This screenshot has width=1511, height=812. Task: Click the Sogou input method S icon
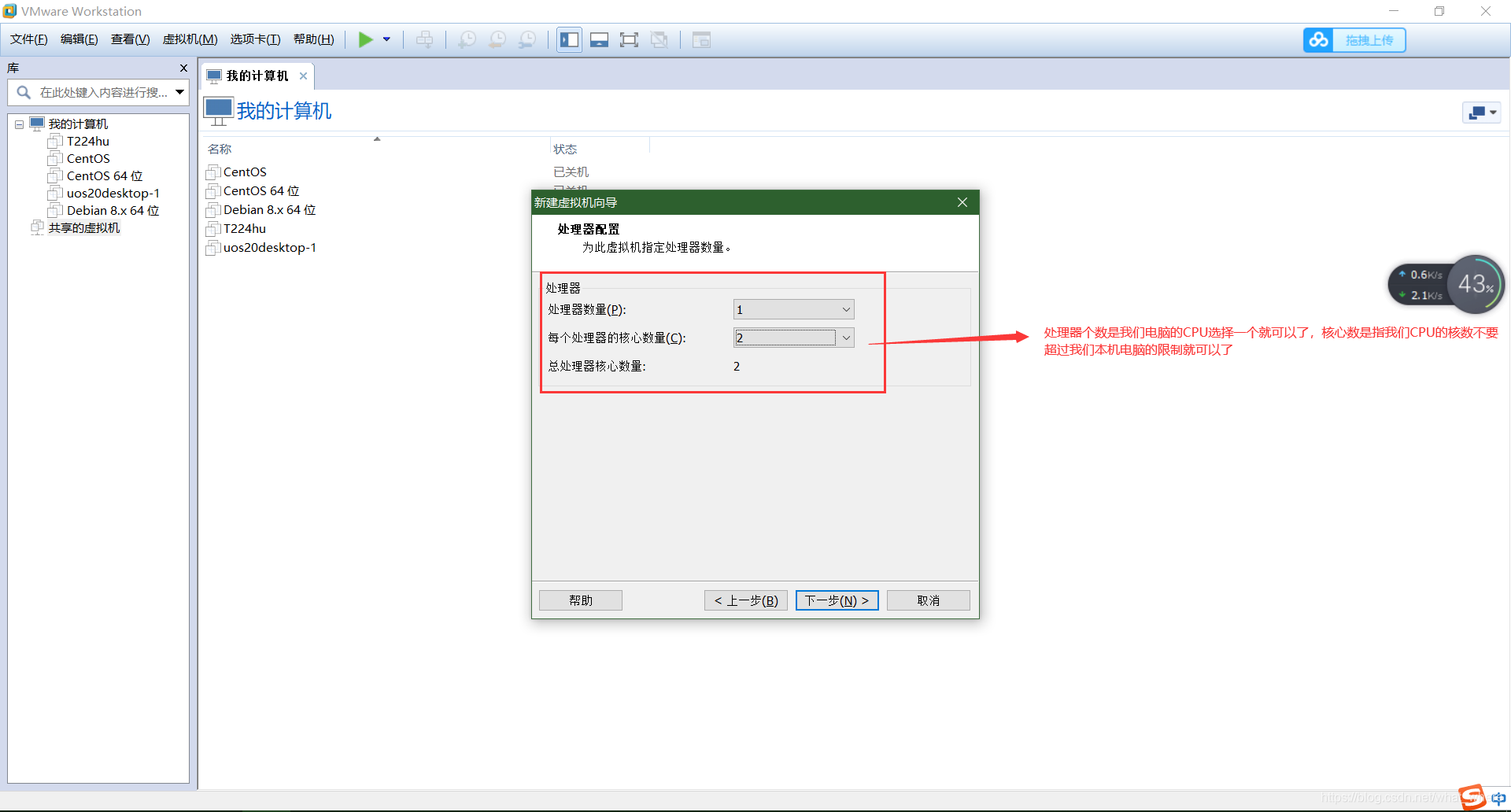[x=1472, y=797]
